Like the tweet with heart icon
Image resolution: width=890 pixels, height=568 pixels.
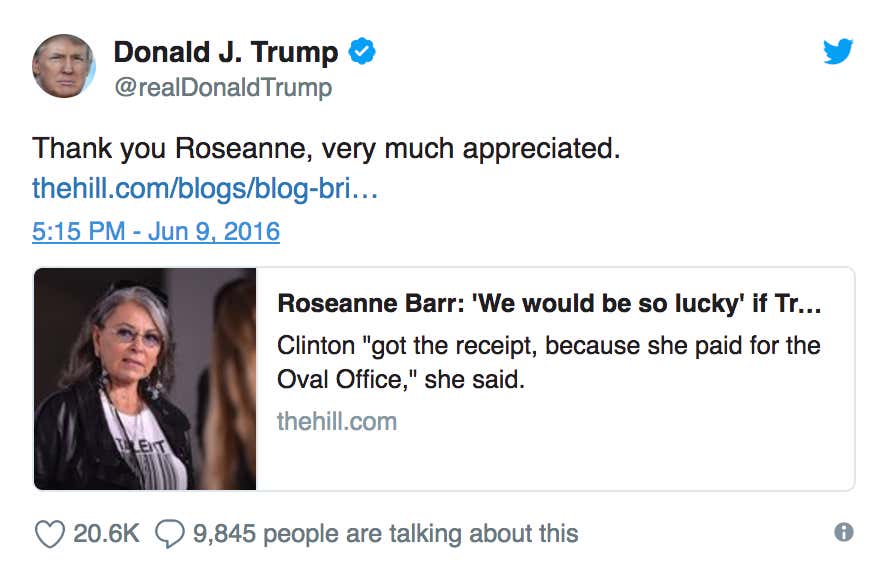click(x=49, y=534)
